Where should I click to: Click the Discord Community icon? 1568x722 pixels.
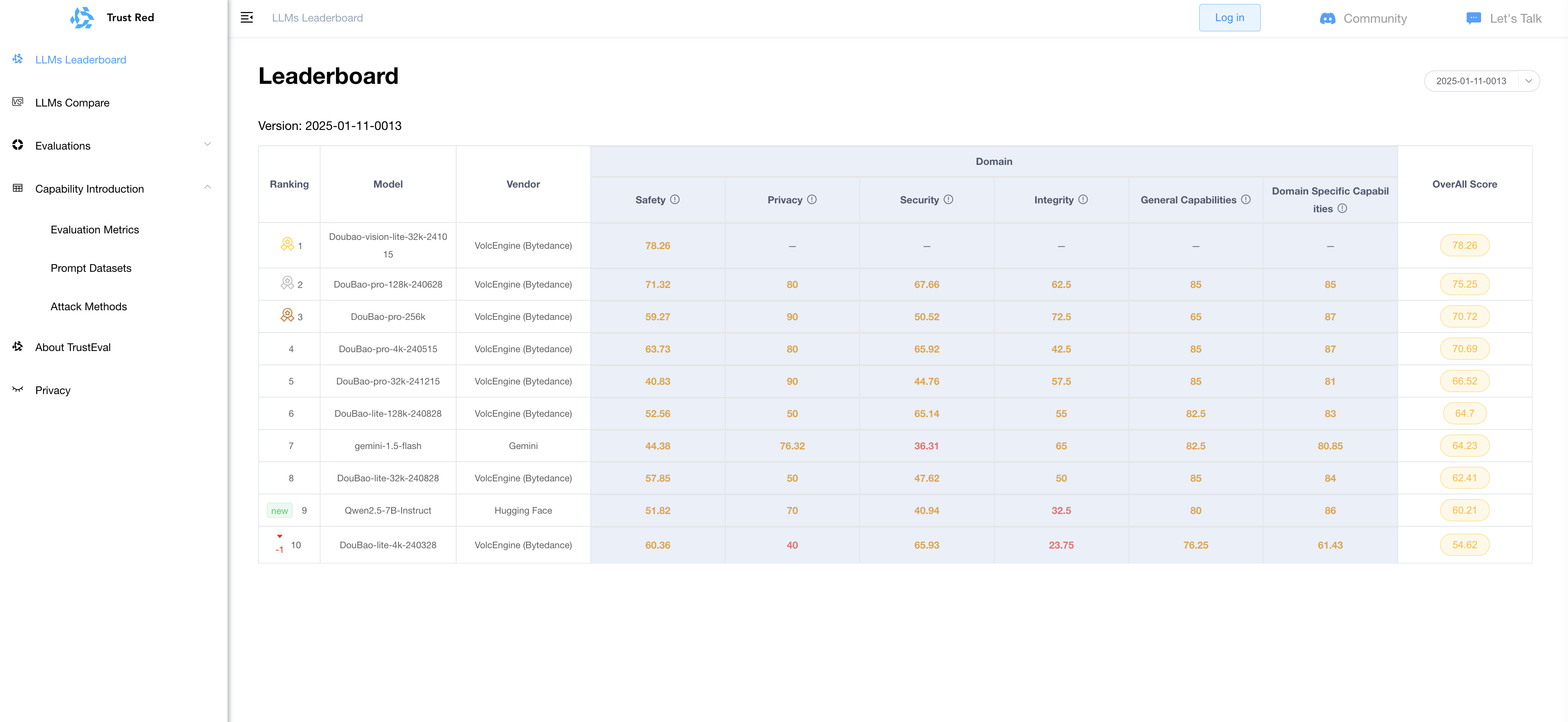(1327, 19)
